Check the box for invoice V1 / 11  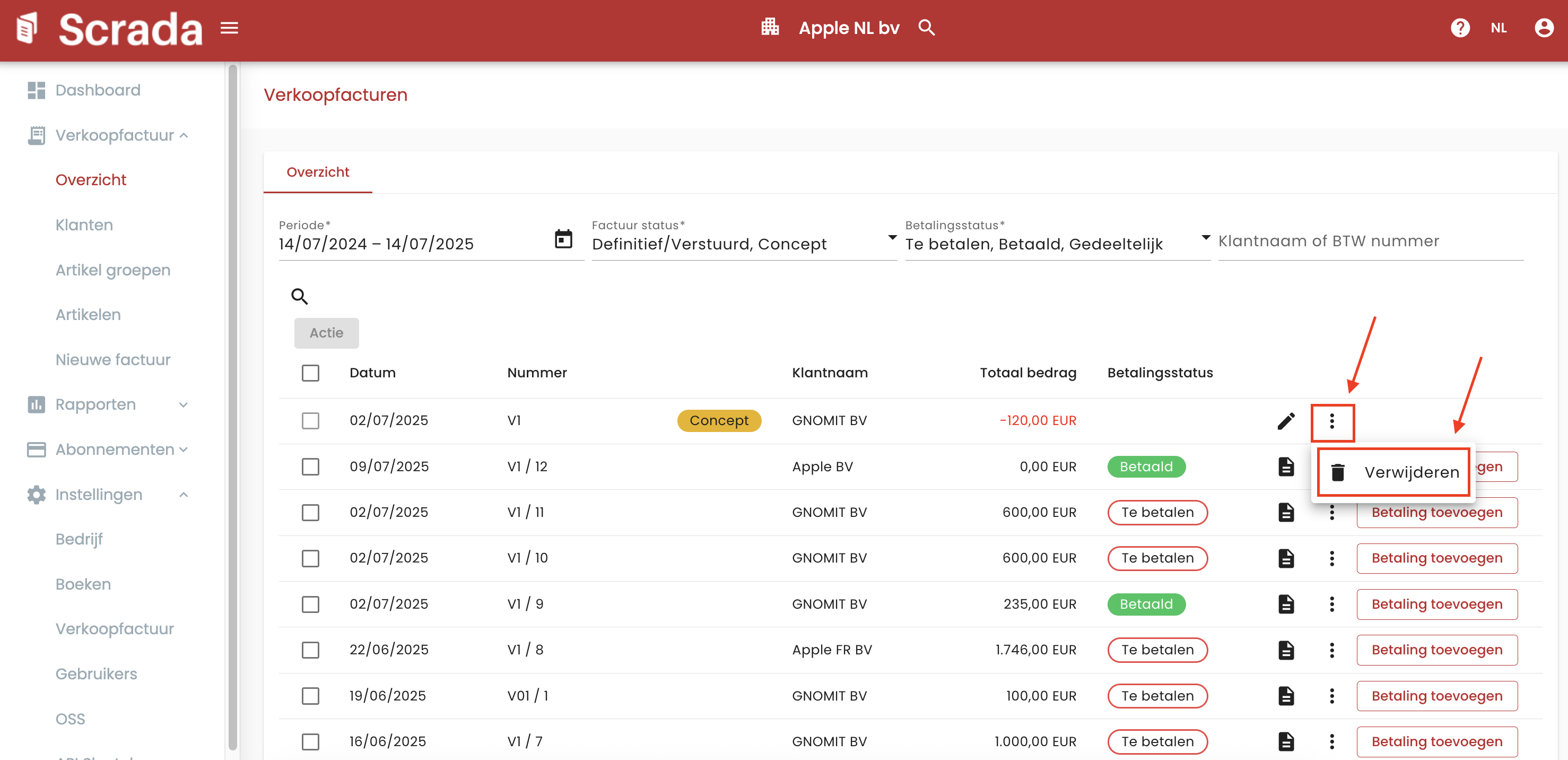310,513
